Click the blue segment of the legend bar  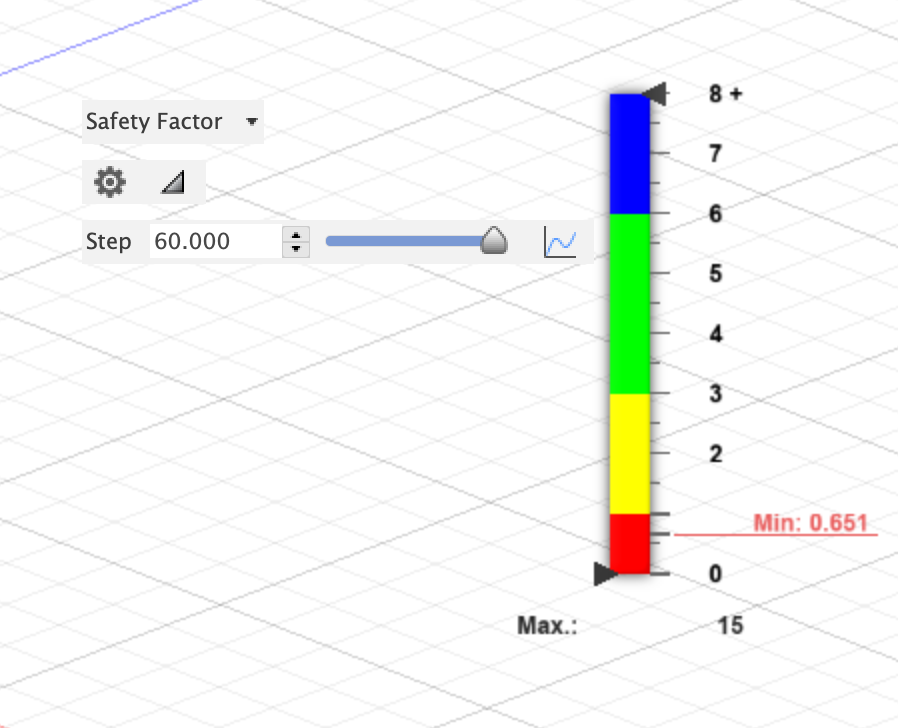pos(627,150)
